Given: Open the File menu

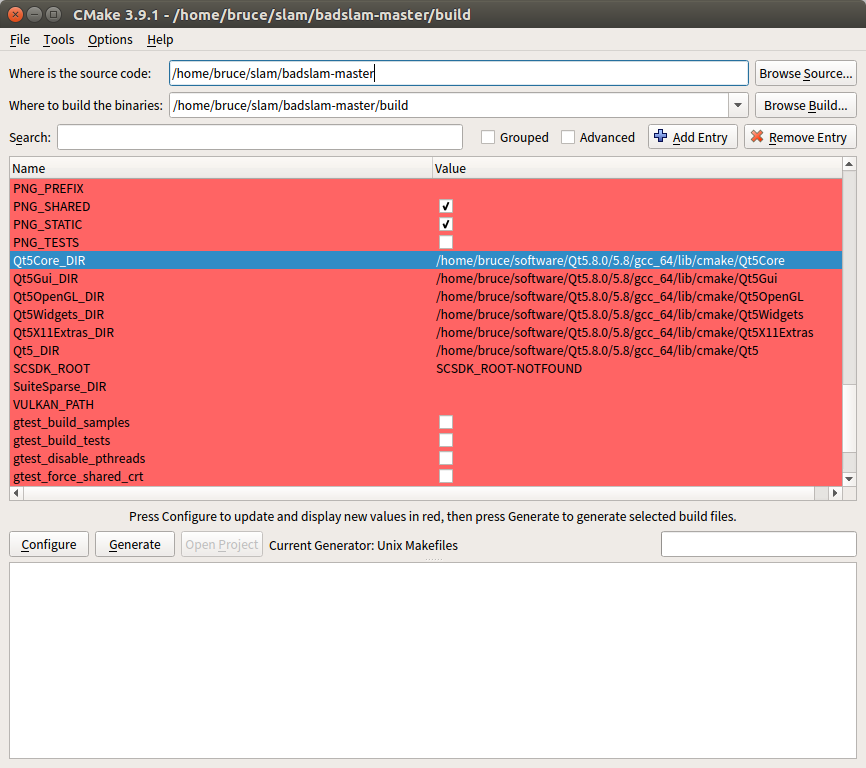Looking at the screenshot, I should [x=19, y=39].
